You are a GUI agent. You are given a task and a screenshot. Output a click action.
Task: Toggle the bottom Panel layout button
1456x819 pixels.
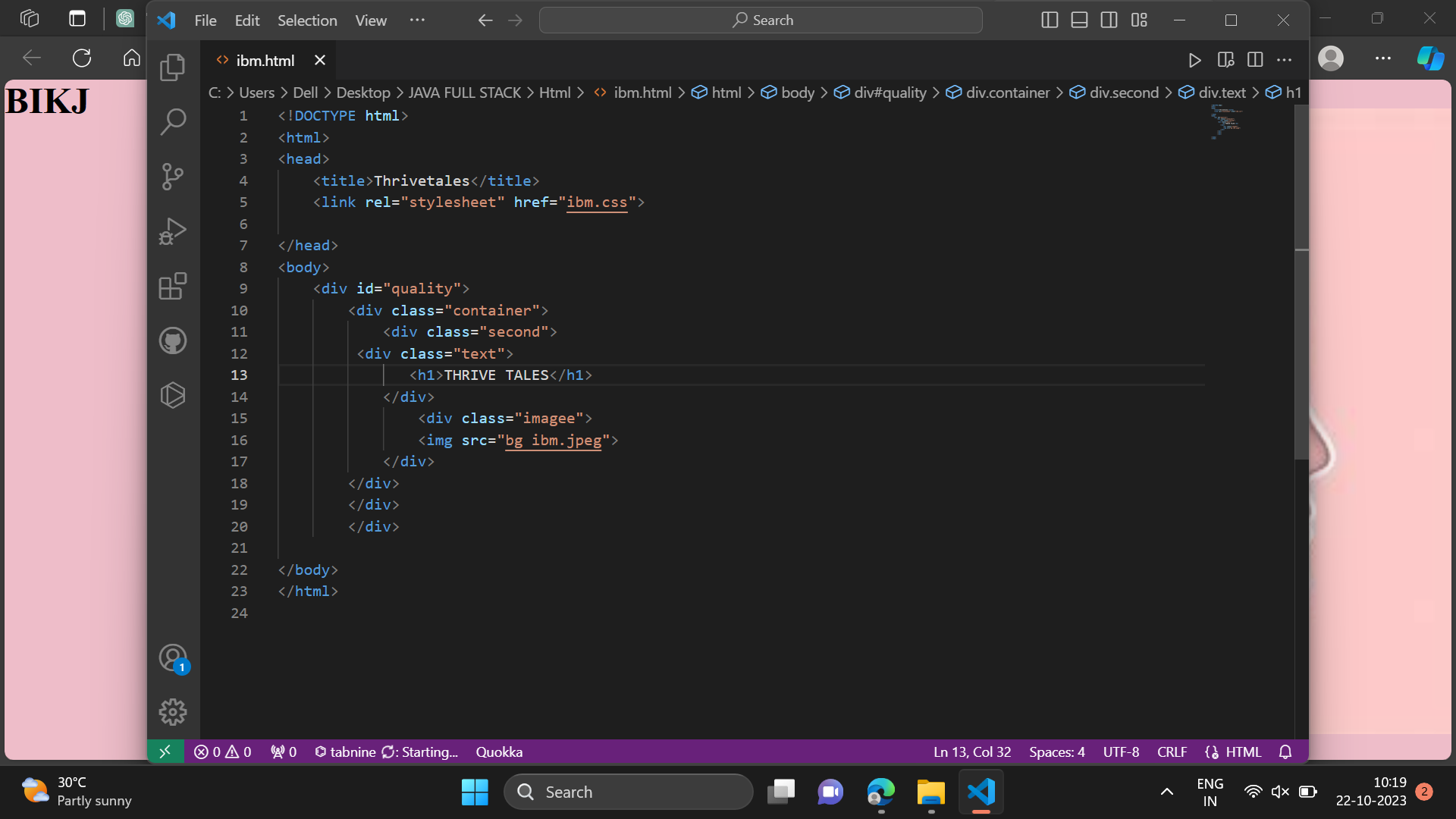[1079, 20]
